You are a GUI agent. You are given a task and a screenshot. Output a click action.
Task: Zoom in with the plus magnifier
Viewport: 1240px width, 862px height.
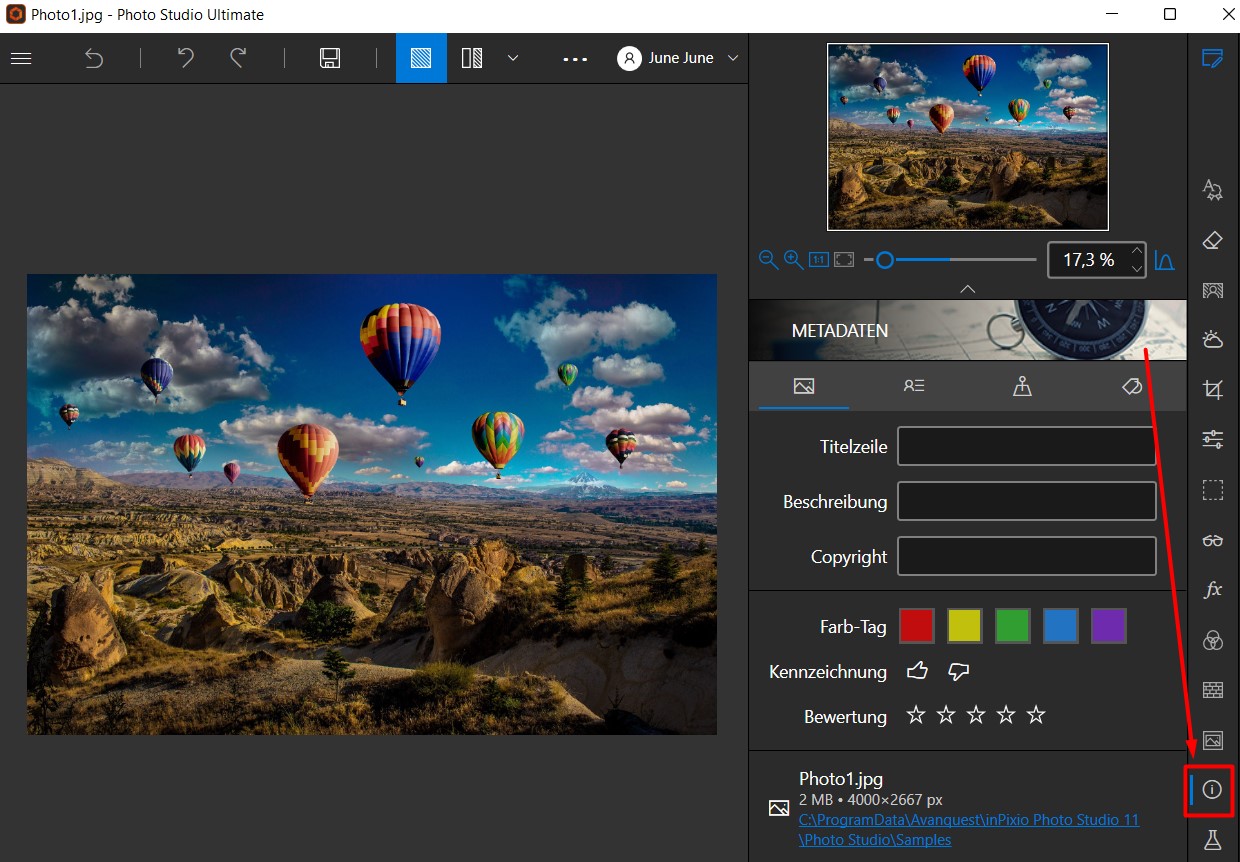[x=793, y=260]
